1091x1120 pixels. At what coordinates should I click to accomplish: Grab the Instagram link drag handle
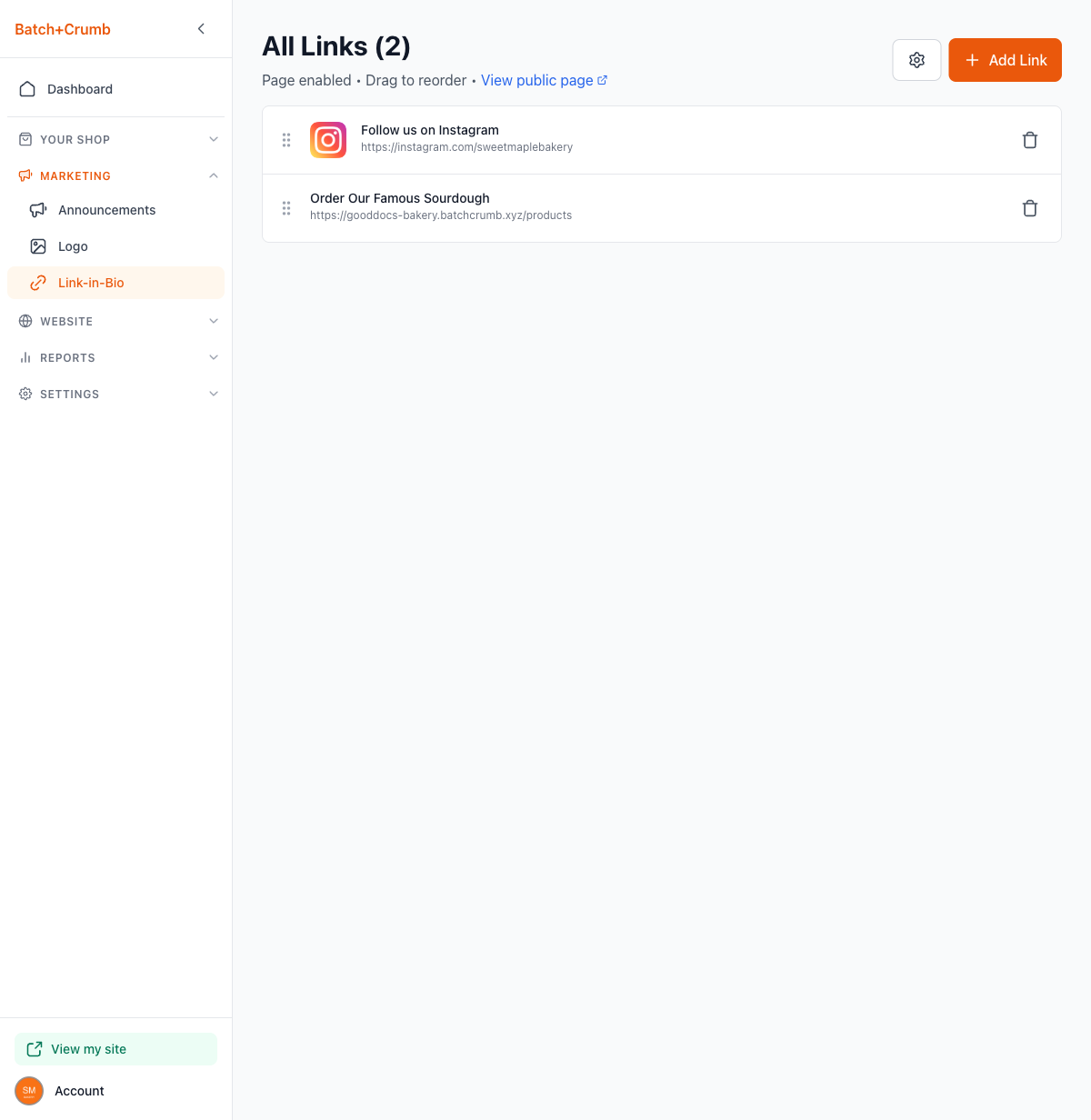pyautogui.click(x=286, y=140)
